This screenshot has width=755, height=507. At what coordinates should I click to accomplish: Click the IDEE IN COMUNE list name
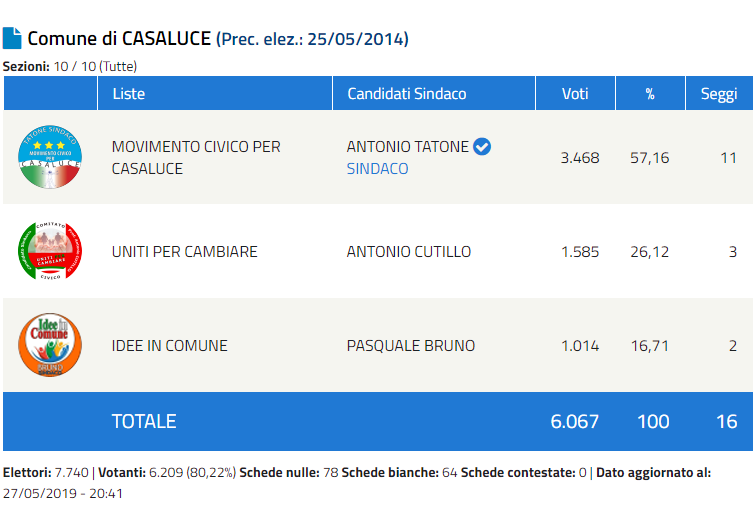[x=169, y=346]
